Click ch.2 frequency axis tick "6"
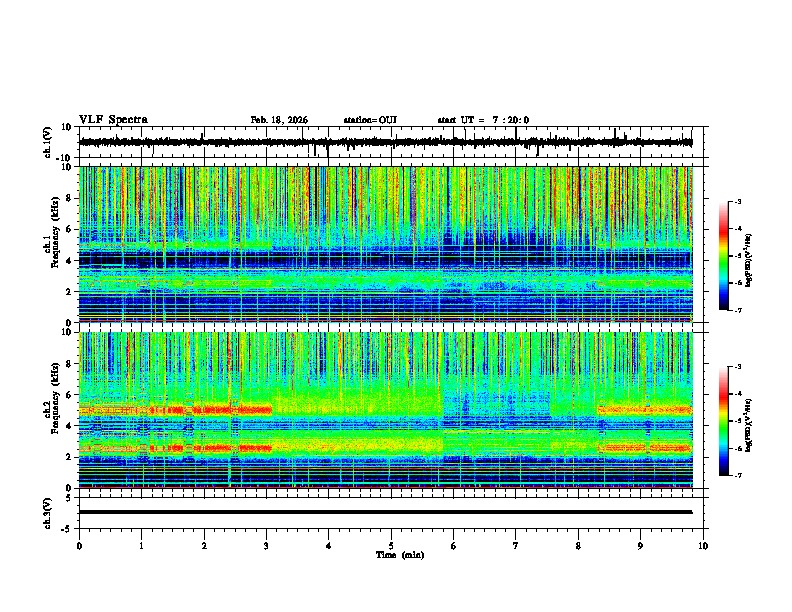Viewport: 792px width, 612px height. [x=70, y=395]
